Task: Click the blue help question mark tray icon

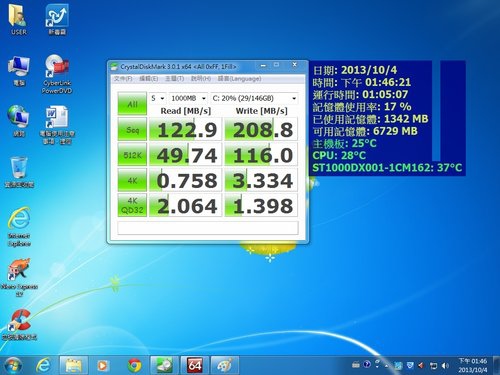Action: pyautogui.click(x=367, y=364)
